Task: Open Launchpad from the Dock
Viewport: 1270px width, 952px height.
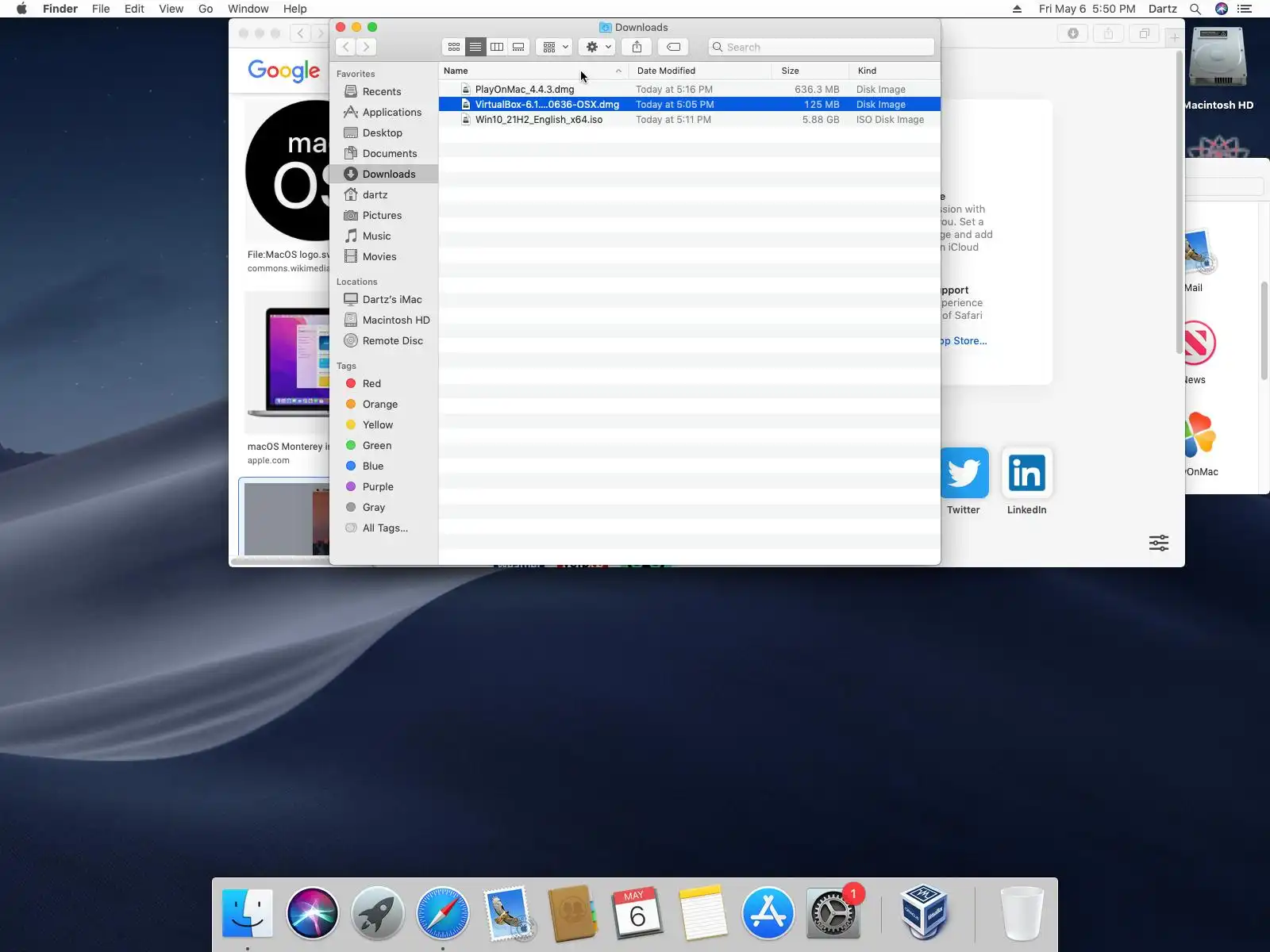Action: click(378, 913)
